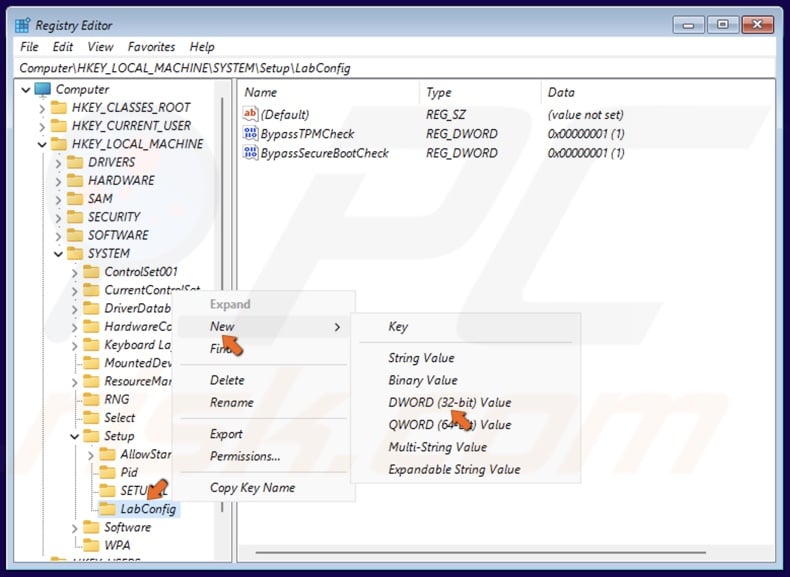The height and width of the screenshot is (577, 790).
Task: Open the View menu
Action: click(100, 47)
